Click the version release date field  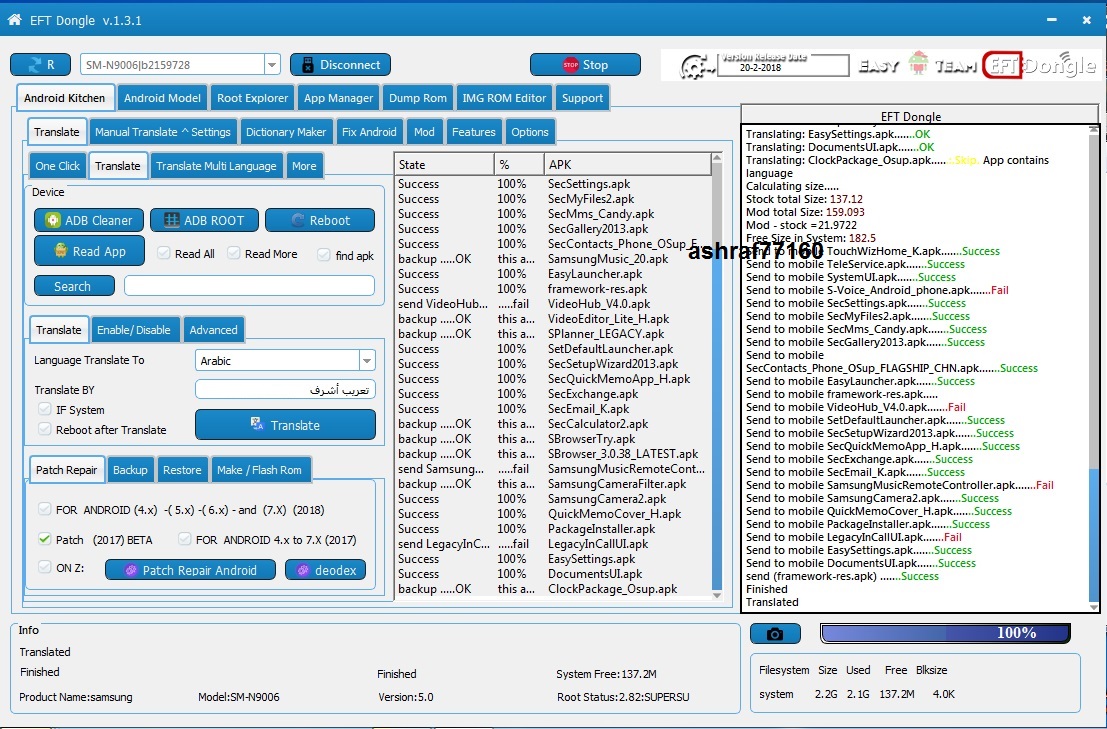point(783,66)
